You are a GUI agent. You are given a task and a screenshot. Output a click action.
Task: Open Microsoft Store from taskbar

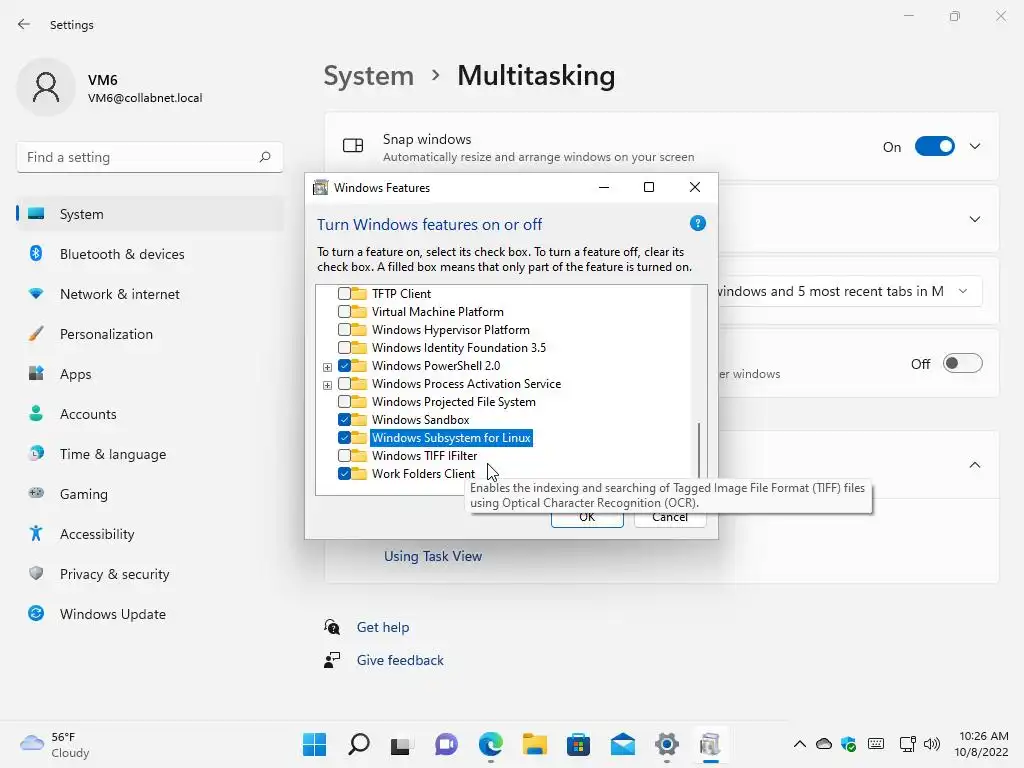(x=578, y=744)
